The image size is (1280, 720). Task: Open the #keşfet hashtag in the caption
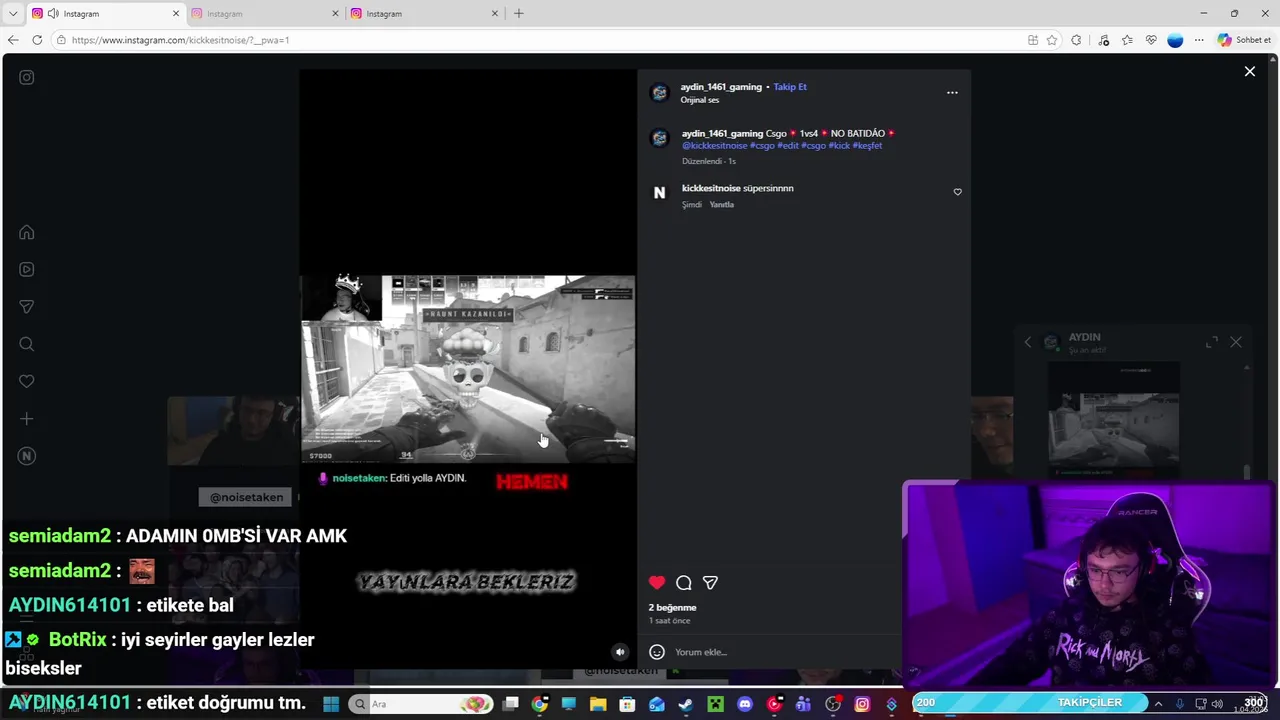(867, 146)
